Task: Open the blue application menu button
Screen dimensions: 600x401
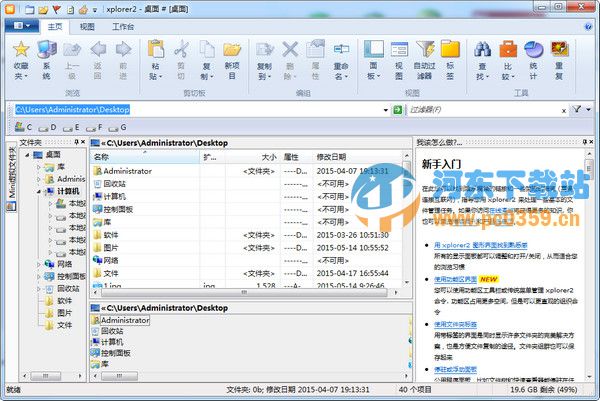Action: tap(22, 26)
